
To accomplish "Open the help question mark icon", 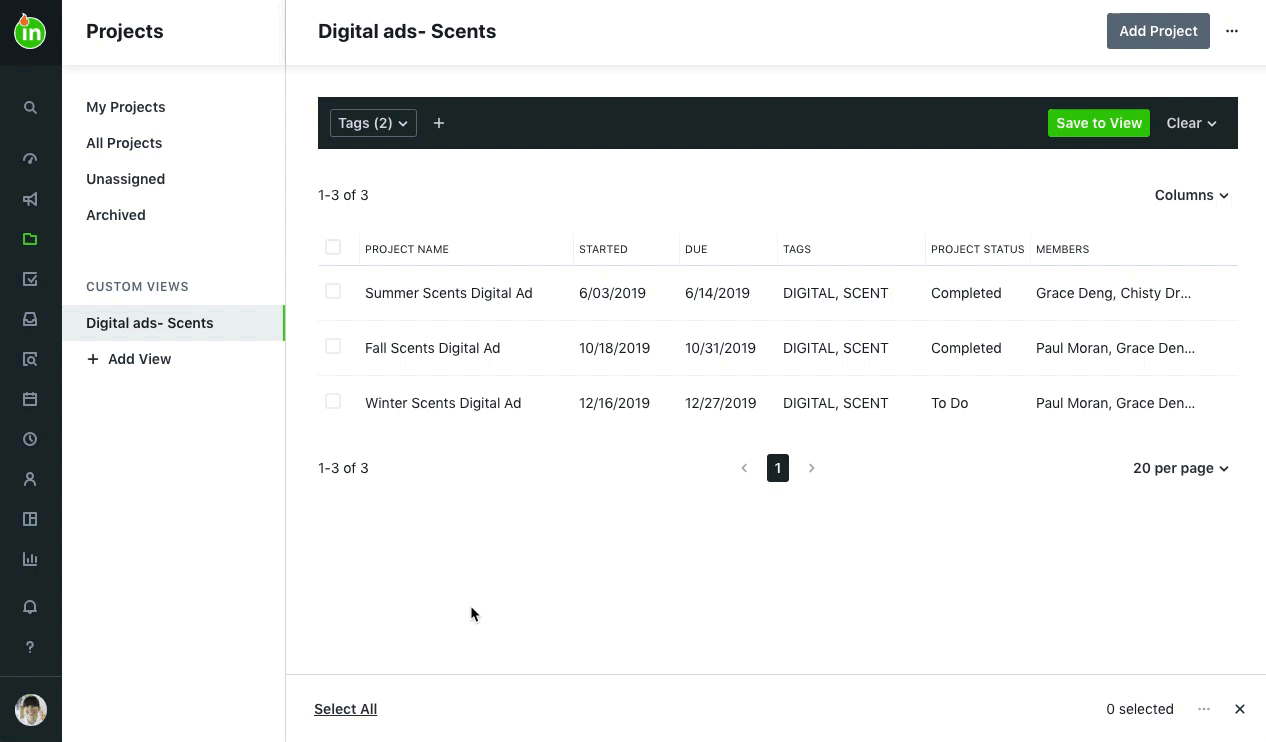I will [30, 647].
